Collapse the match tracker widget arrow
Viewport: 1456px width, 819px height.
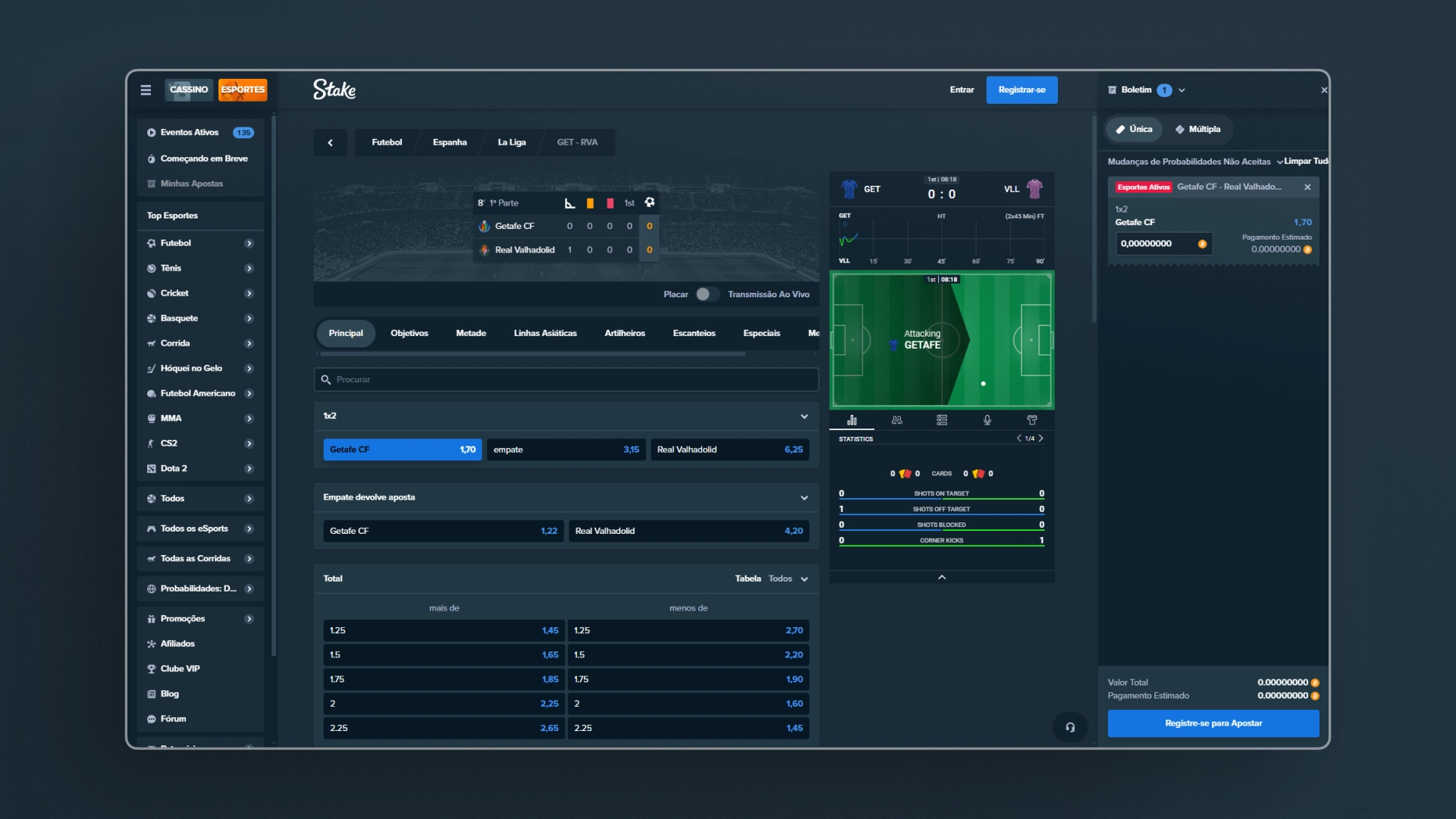point(942,578)
